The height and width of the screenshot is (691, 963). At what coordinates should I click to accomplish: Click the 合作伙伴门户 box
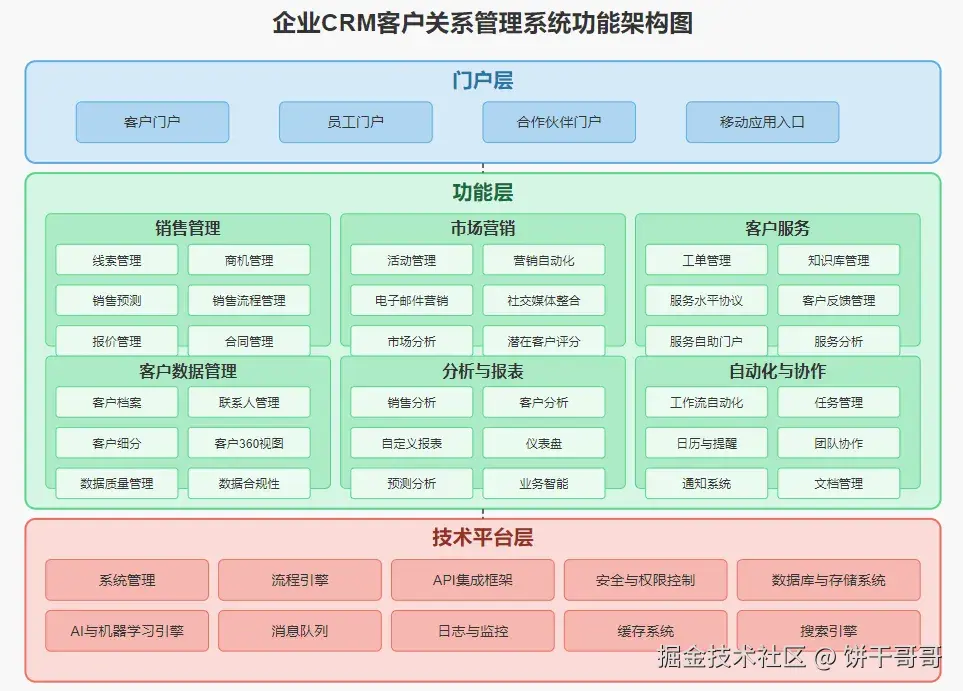tap(559, 122)
